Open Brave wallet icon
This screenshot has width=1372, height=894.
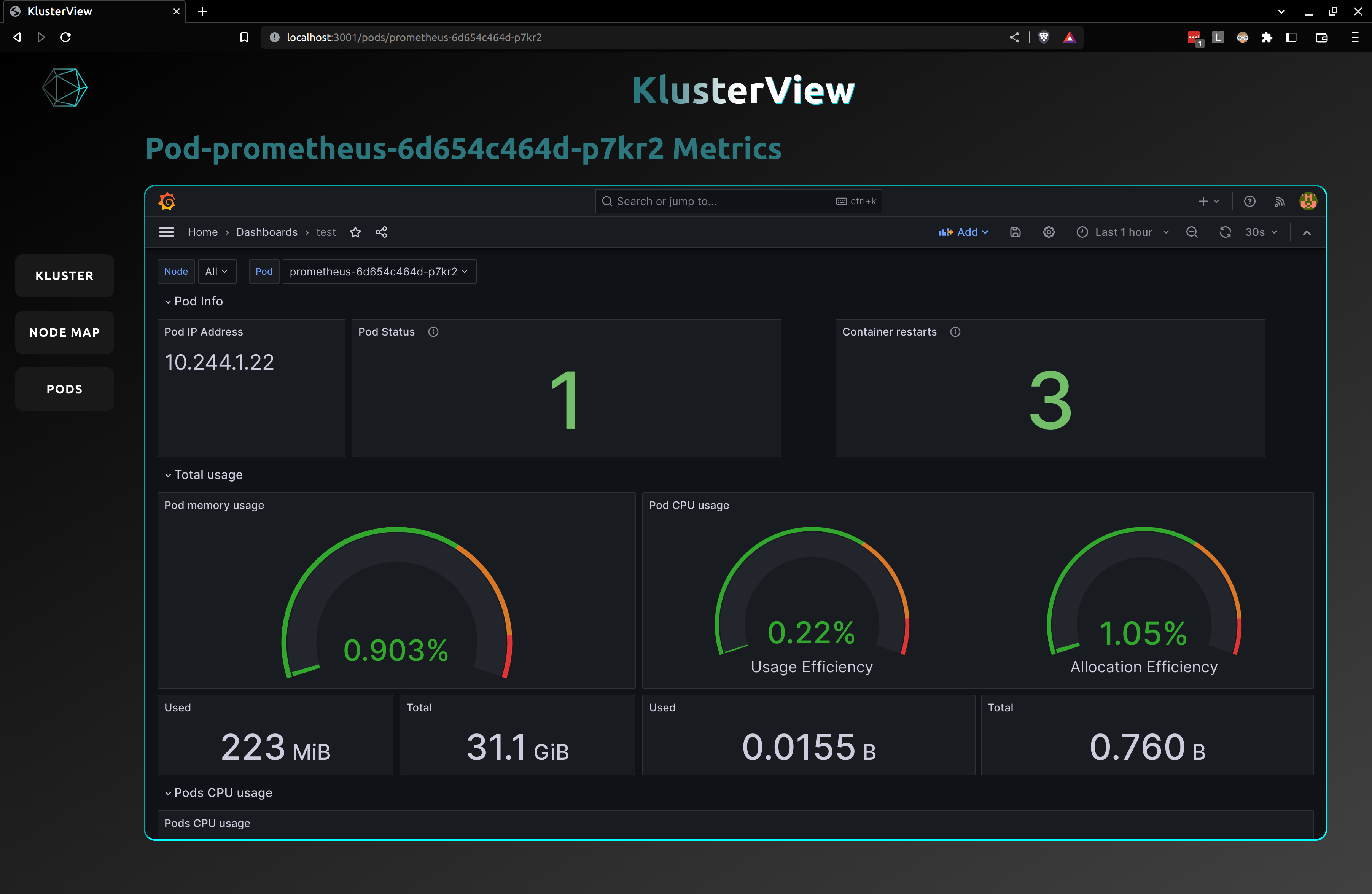coord(1322,37)
